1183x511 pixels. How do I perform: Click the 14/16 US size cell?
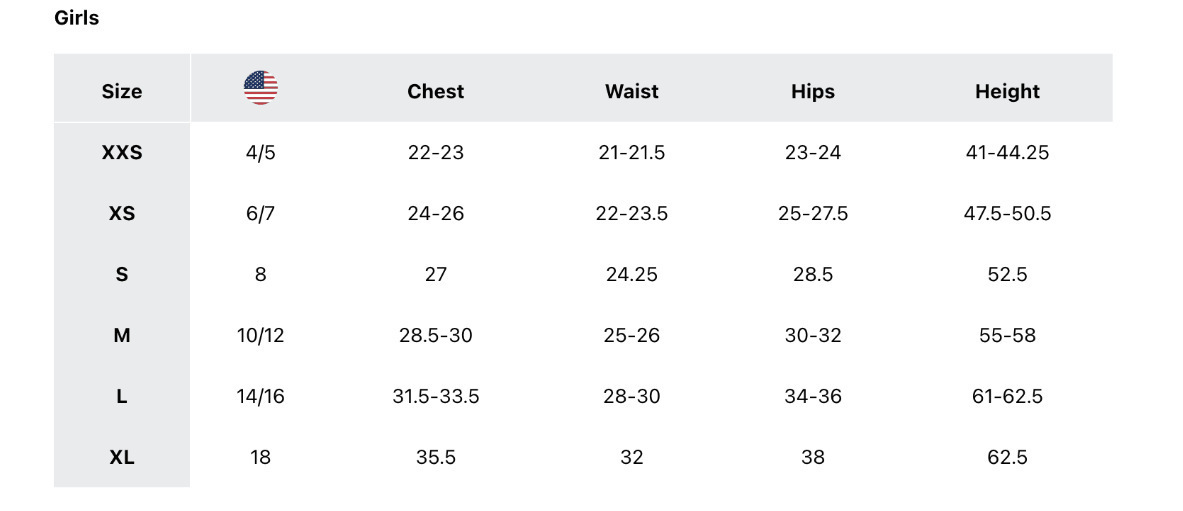[260, 396]
